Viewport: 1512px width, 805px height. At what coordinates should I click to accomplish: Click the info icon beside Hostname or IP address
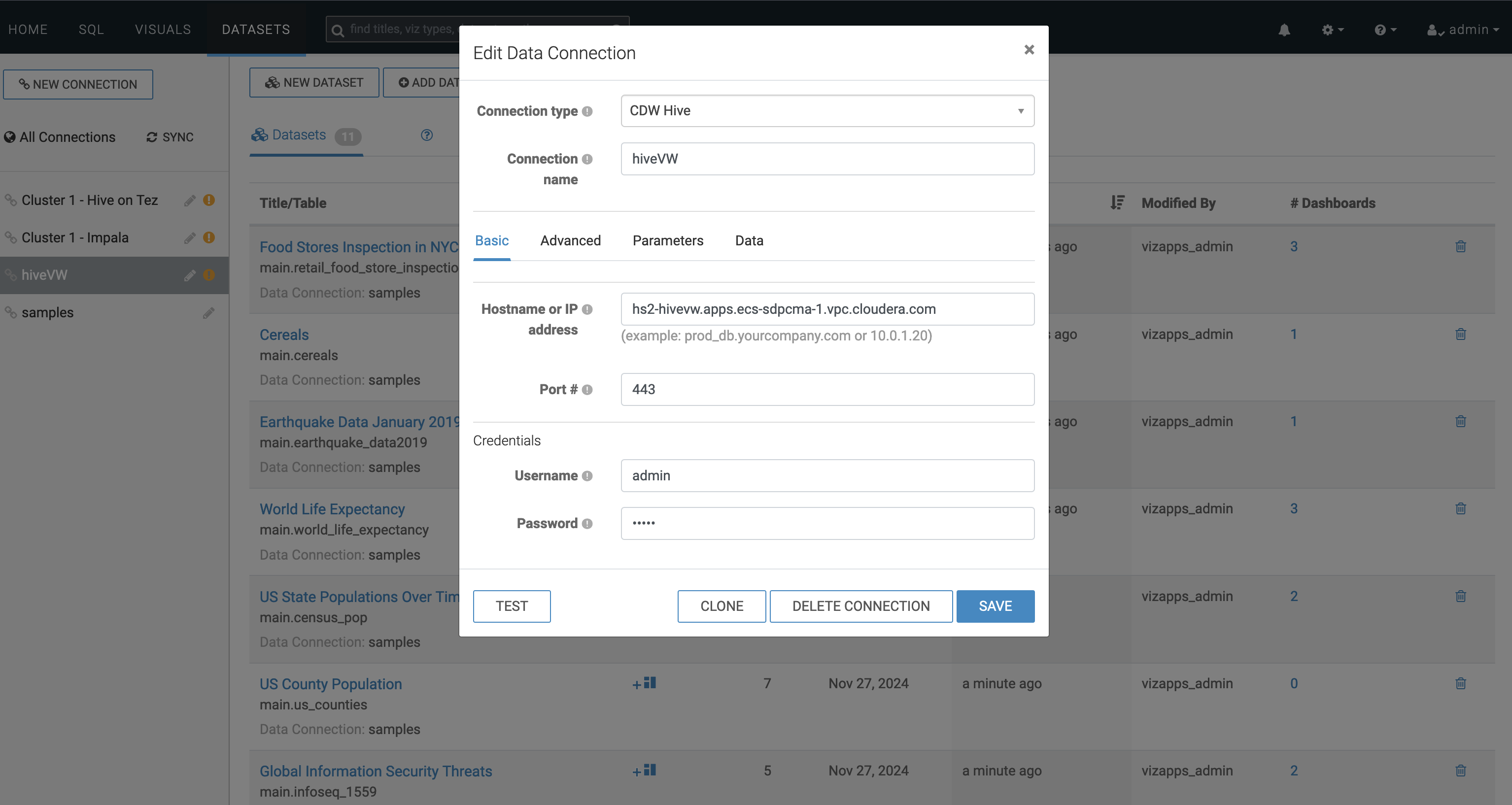point(587,309)
